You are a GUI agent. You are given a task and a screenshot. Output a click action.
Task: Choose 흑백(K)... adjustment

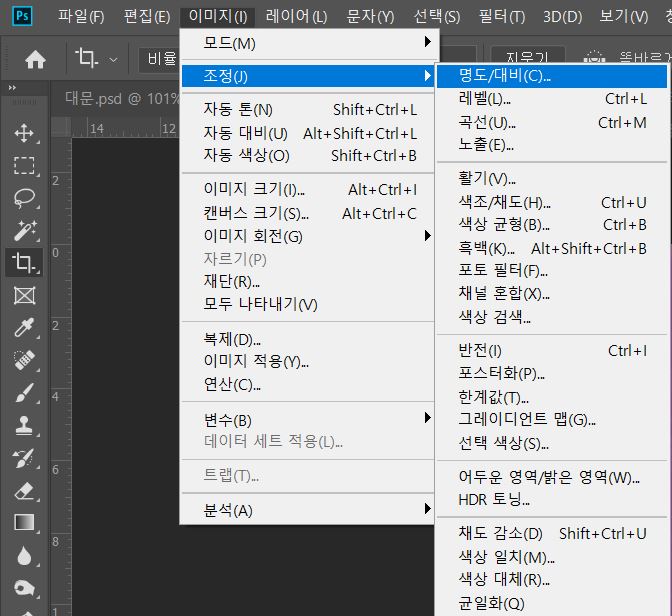[552, 248]
